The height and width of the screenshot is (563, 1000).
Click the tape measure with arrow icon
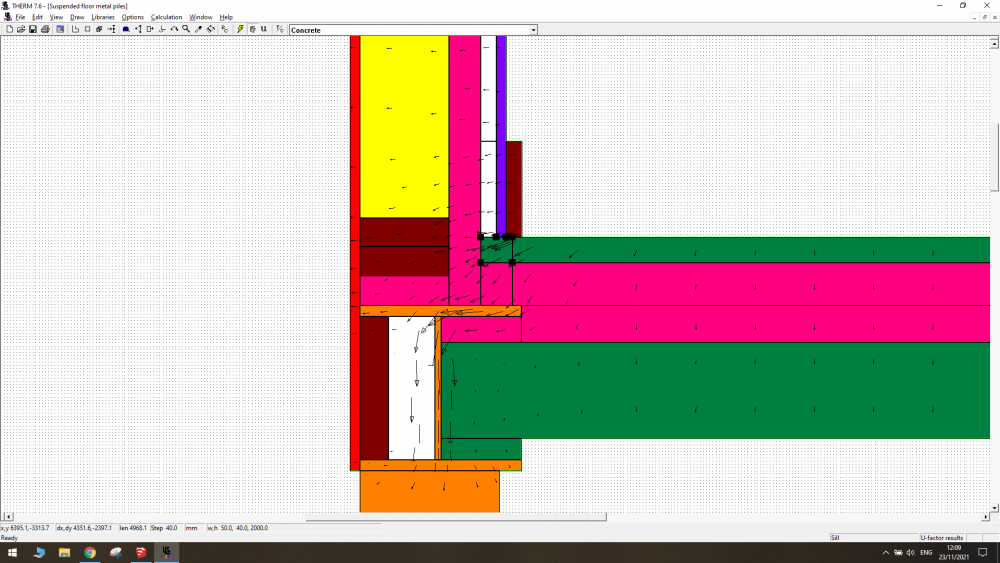click(111, 29)
